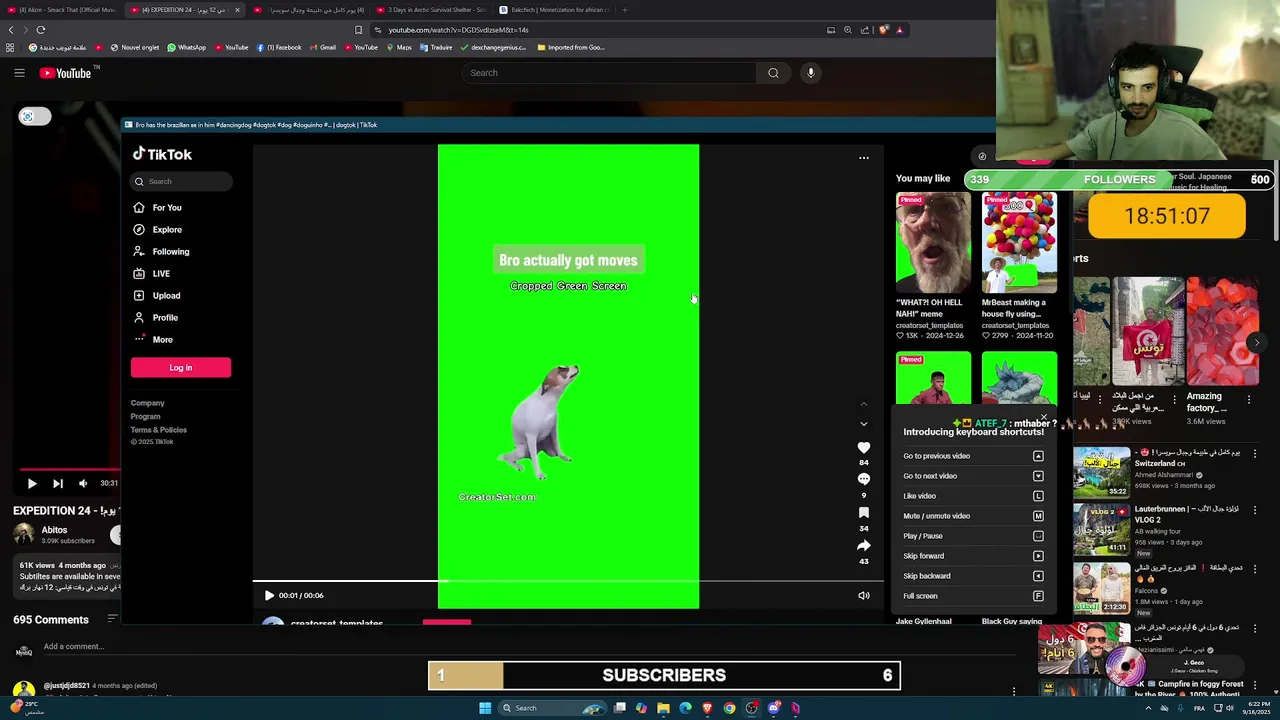Screen dimensions: 1280x720
Task: Open WhatsApp bookmark
Action: (187, 47)
